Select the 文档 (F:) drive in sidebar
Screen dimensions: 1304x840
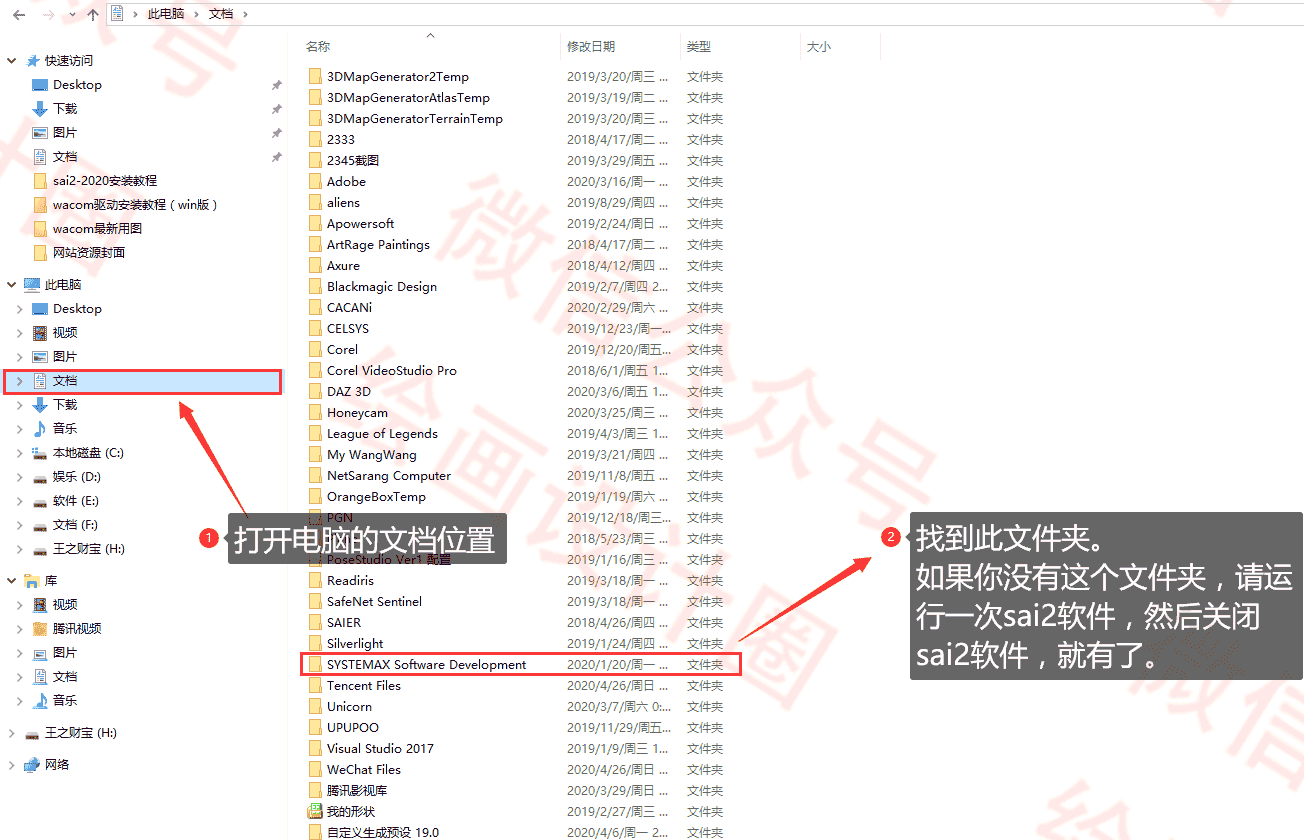coord(75,525)
